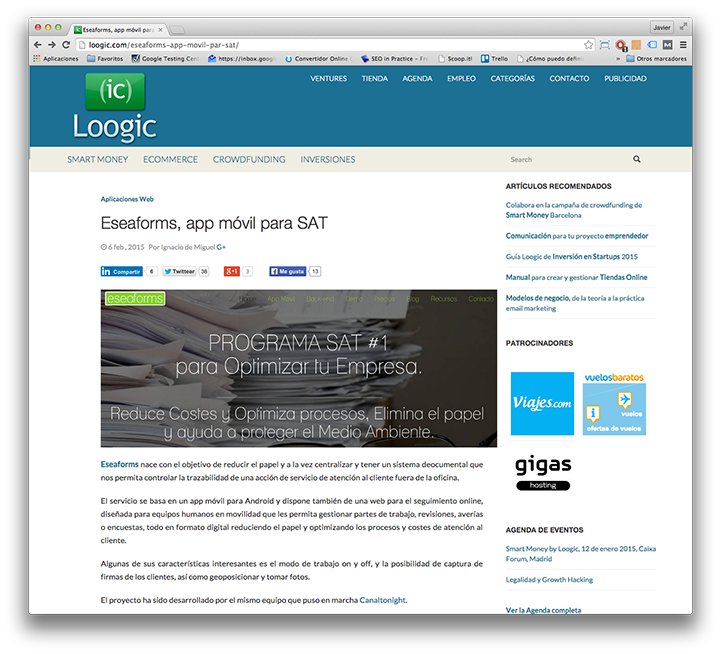
Task: Open the Scoop.it! bookmark
Action: (455, 58)
